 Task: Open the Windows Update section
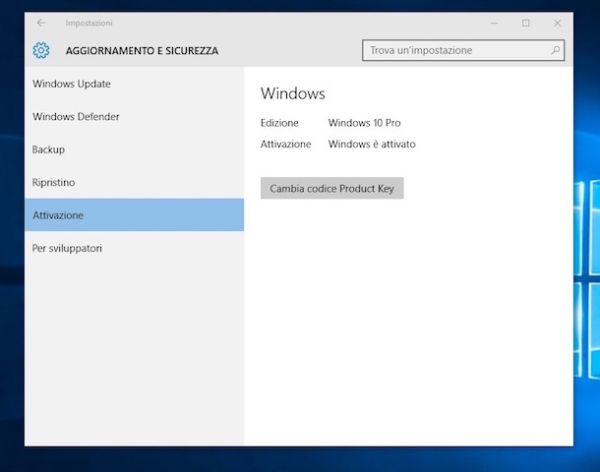click(x=72, y=84)
